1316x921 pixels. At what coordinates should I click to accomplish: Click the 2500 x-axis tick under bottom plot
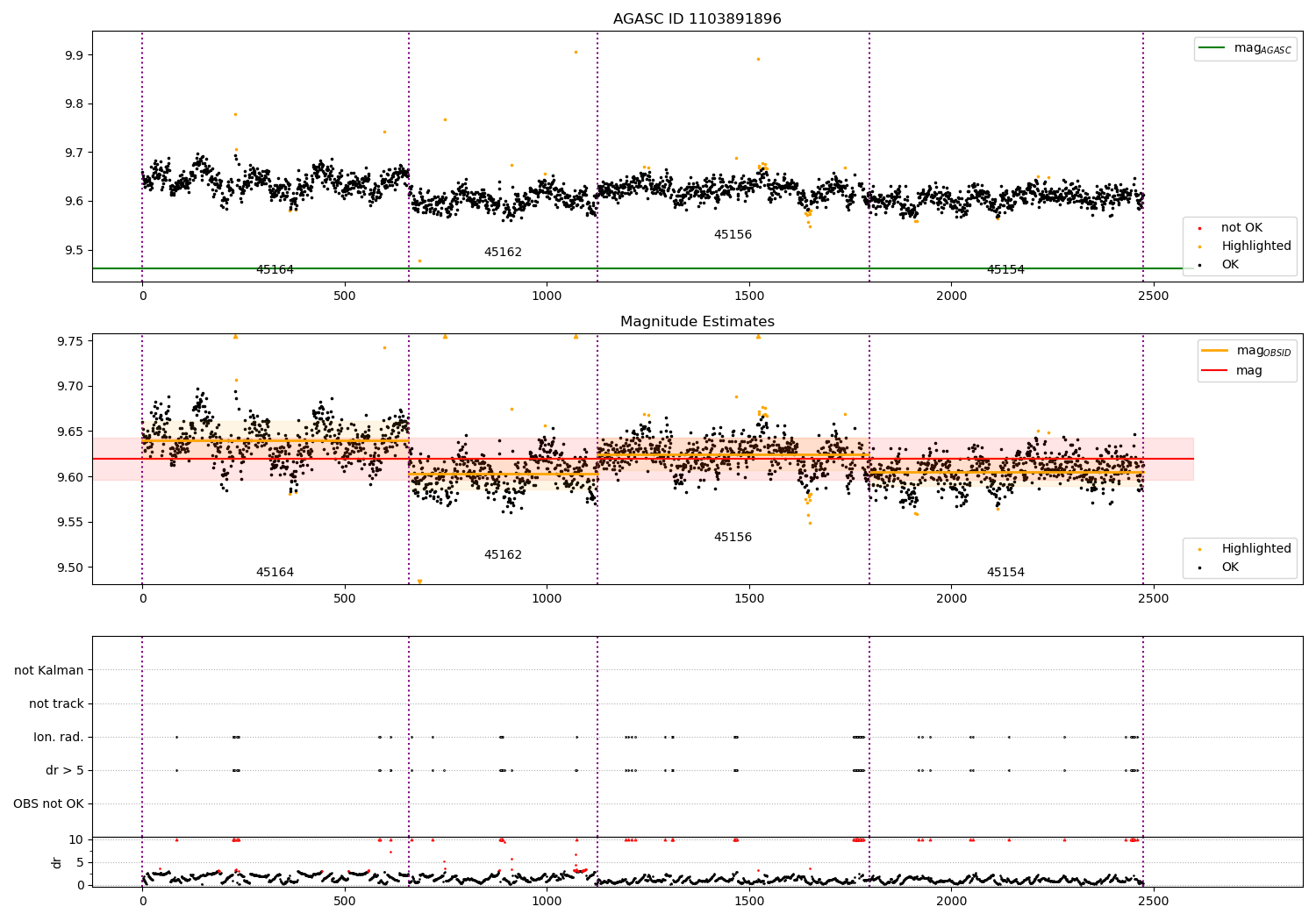click(1153, 900)
